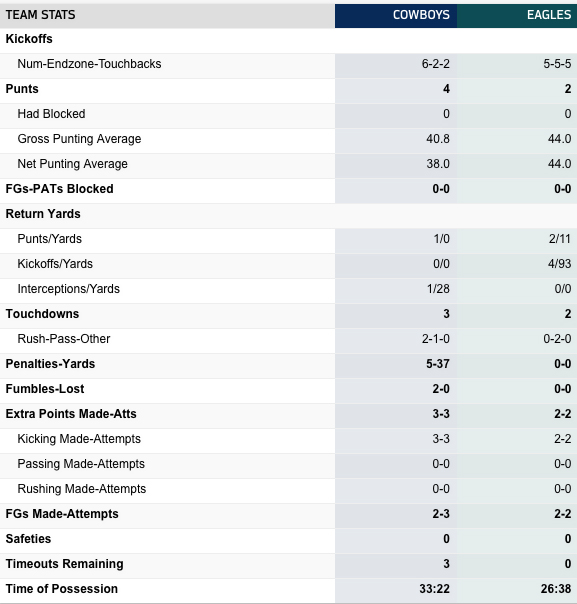Click the FGs-PATs Blocked label

(59, 189)
